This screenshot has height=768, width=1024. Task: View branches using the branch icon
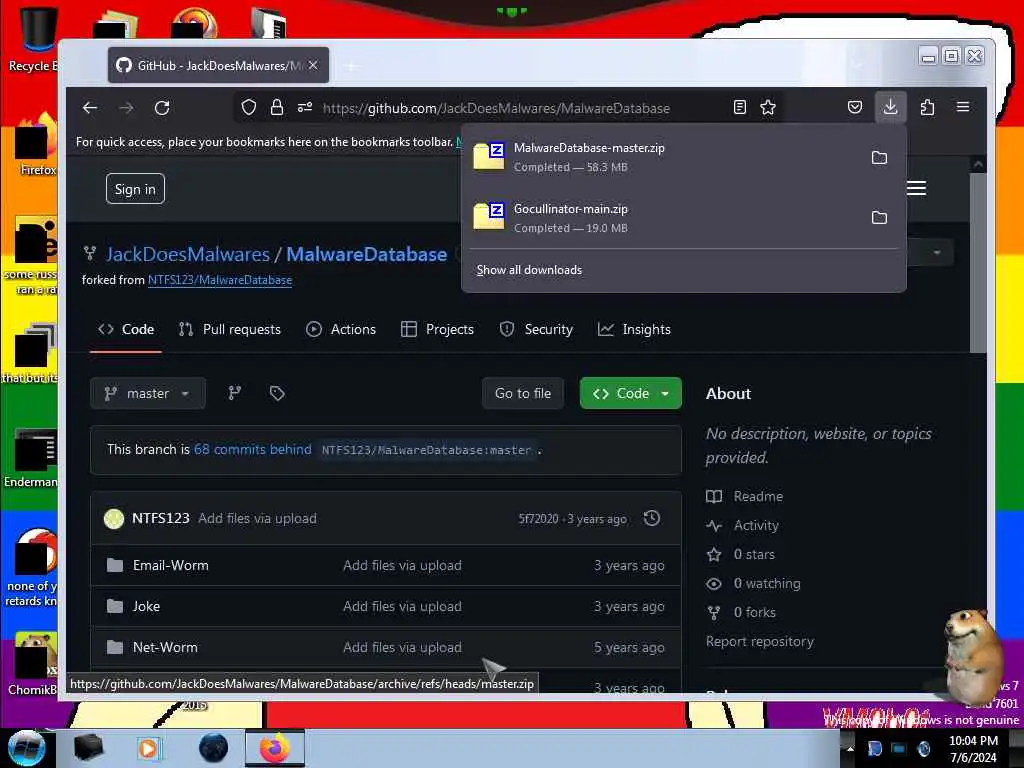pos(234,393)
